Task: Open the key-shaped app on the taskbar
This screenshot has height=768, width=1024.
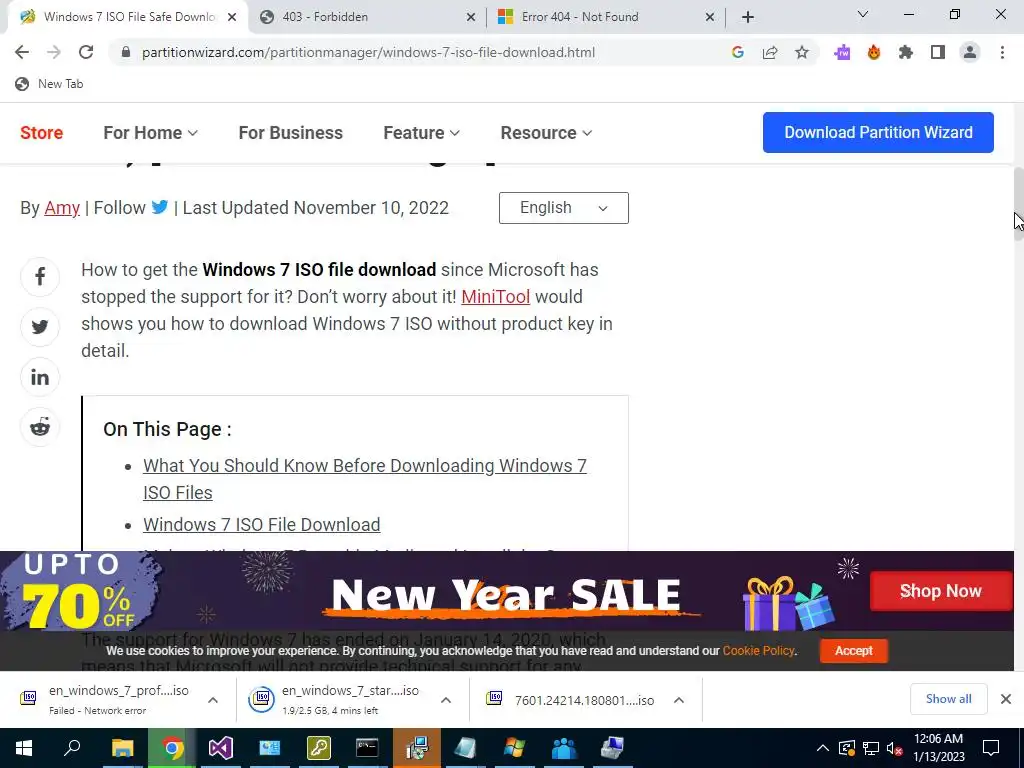Action: 319,748
